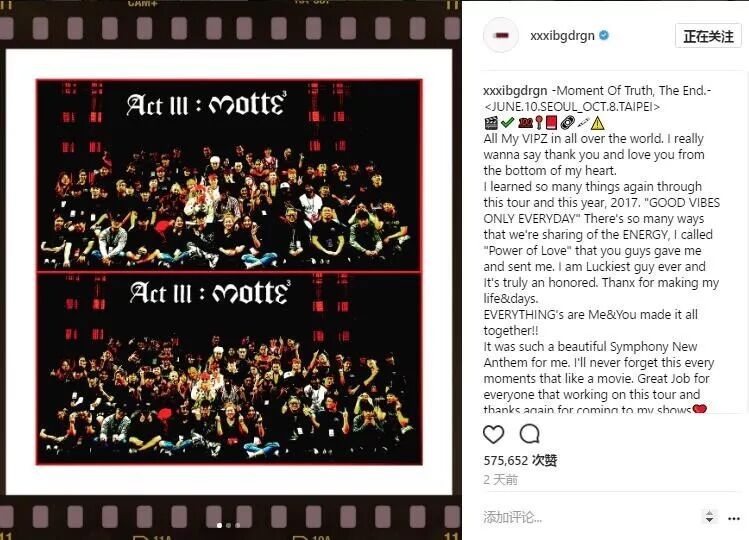749x540 pixels.
Task: Open more options three-dot menu
Action: pyautogui.click(x=734, y=518)
